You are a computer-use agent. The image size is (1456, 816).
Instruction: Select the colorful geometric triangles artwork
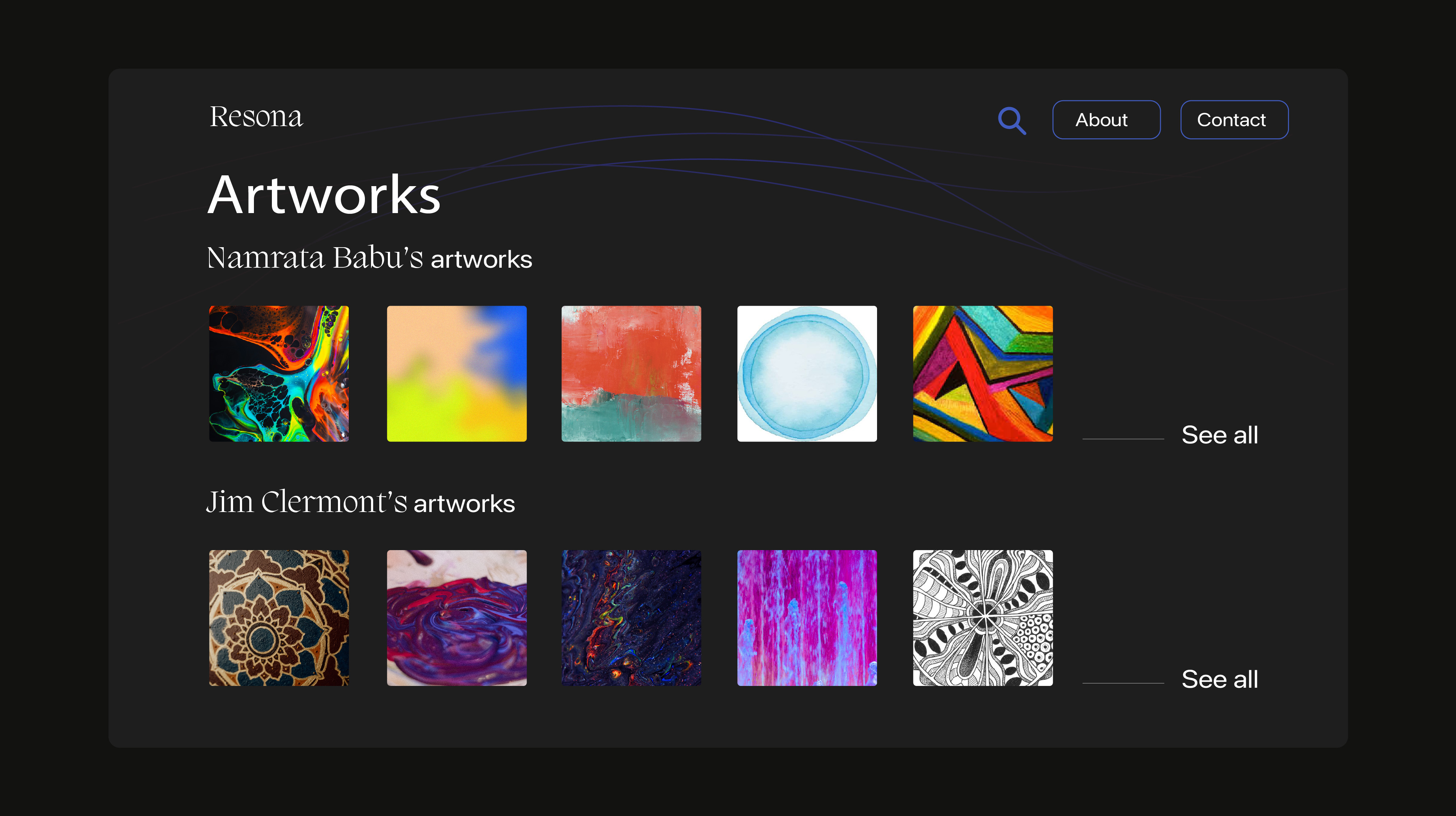[982, 374]
